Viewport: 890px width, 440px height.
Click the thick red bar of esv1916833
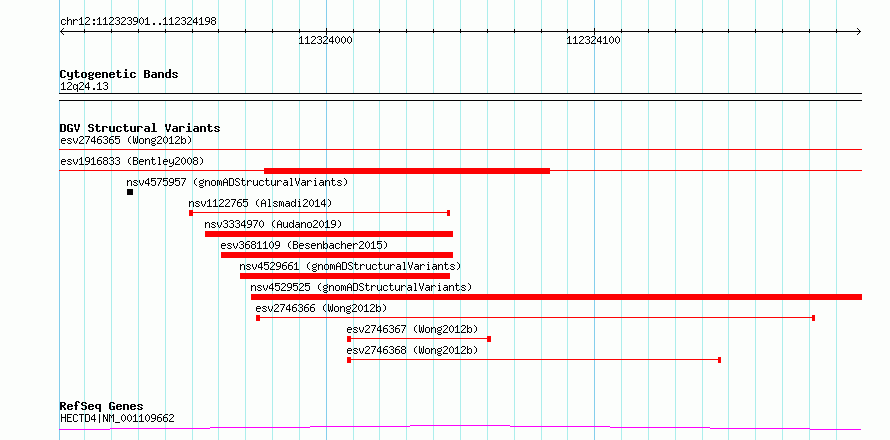tap(407, 171)
